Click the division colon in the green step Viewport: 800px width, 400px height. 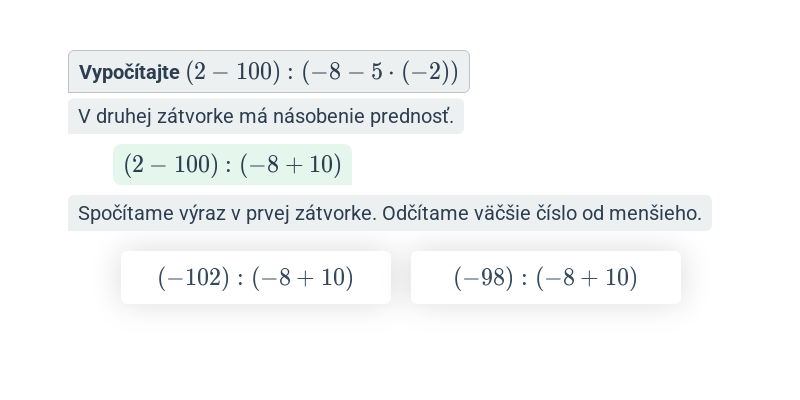pyautogui.click(x=229, y=165)
